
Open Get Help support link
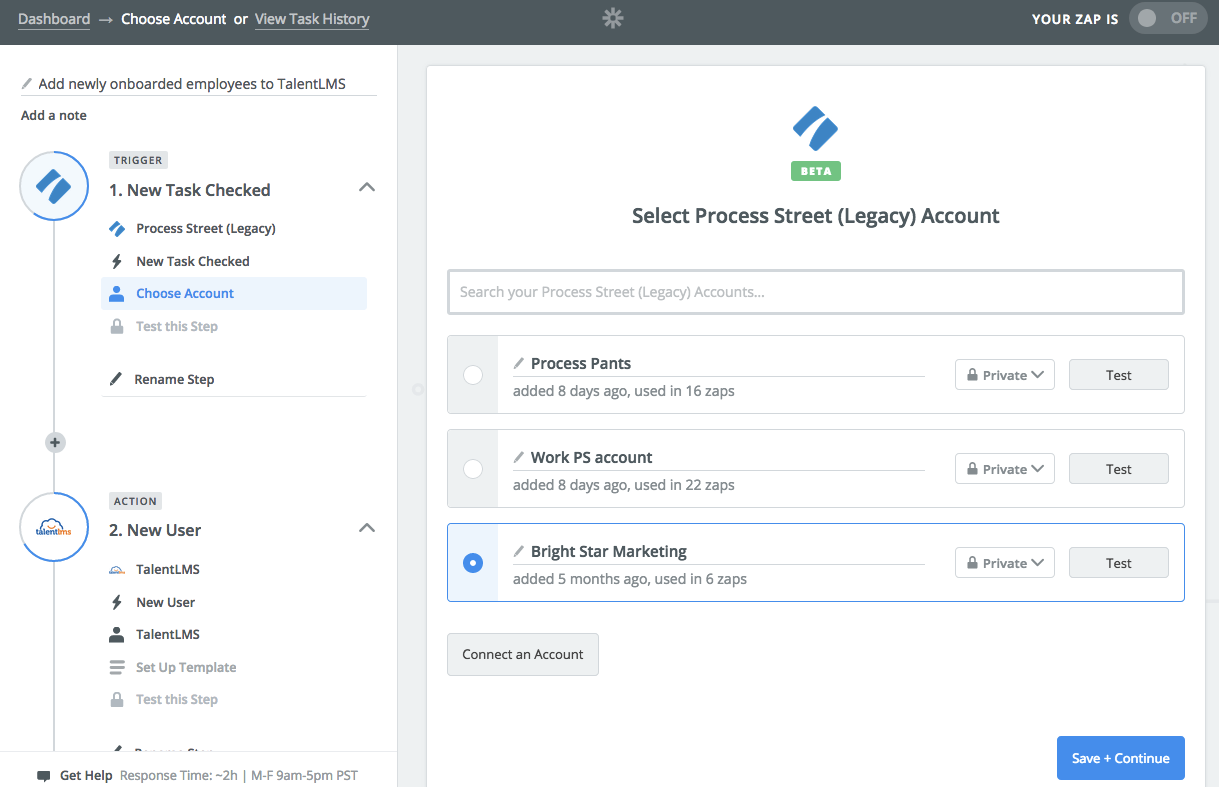pos(86,775)
